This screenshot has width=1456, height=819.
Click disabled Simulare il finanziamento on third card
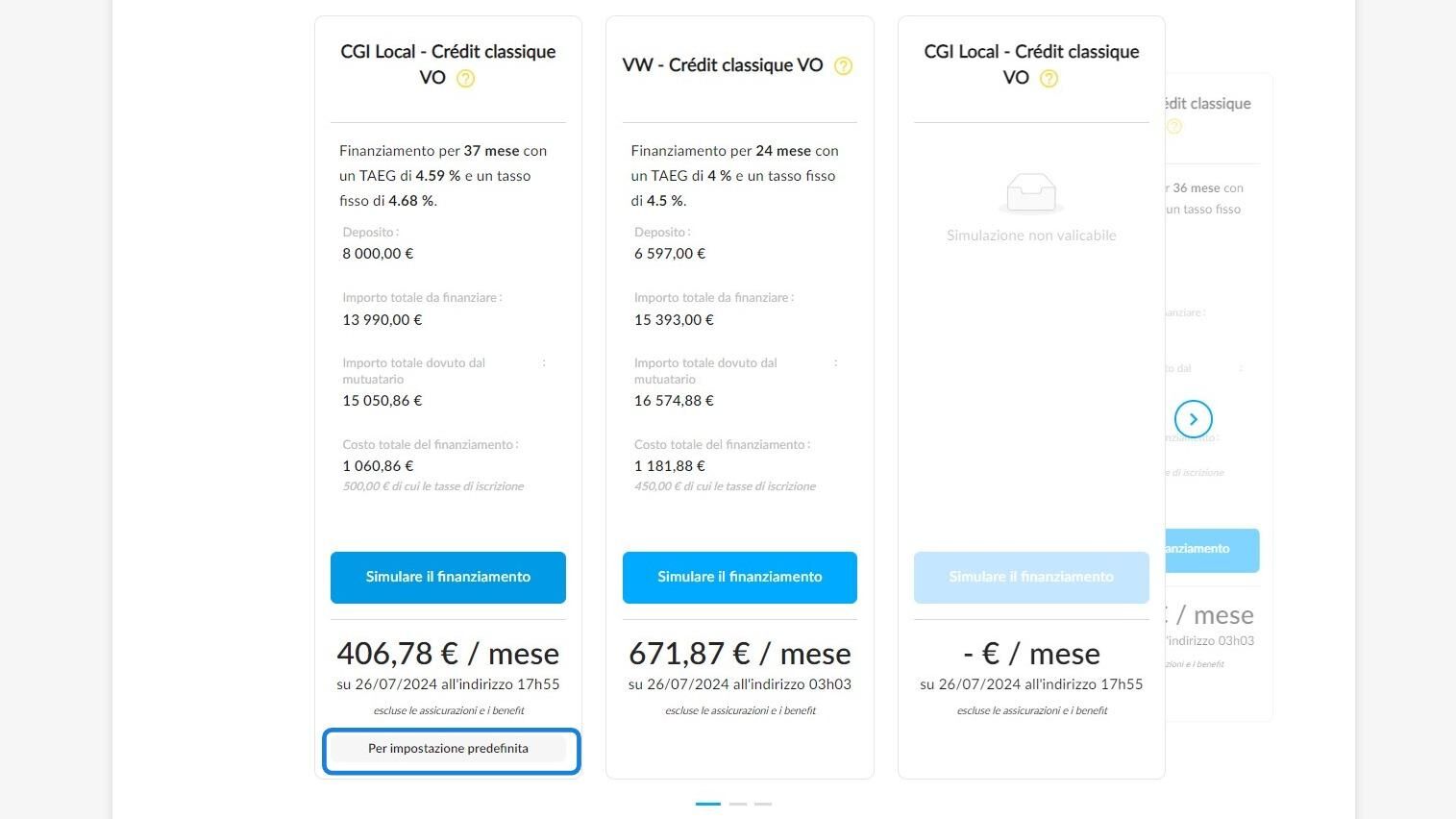[1031, 578]
